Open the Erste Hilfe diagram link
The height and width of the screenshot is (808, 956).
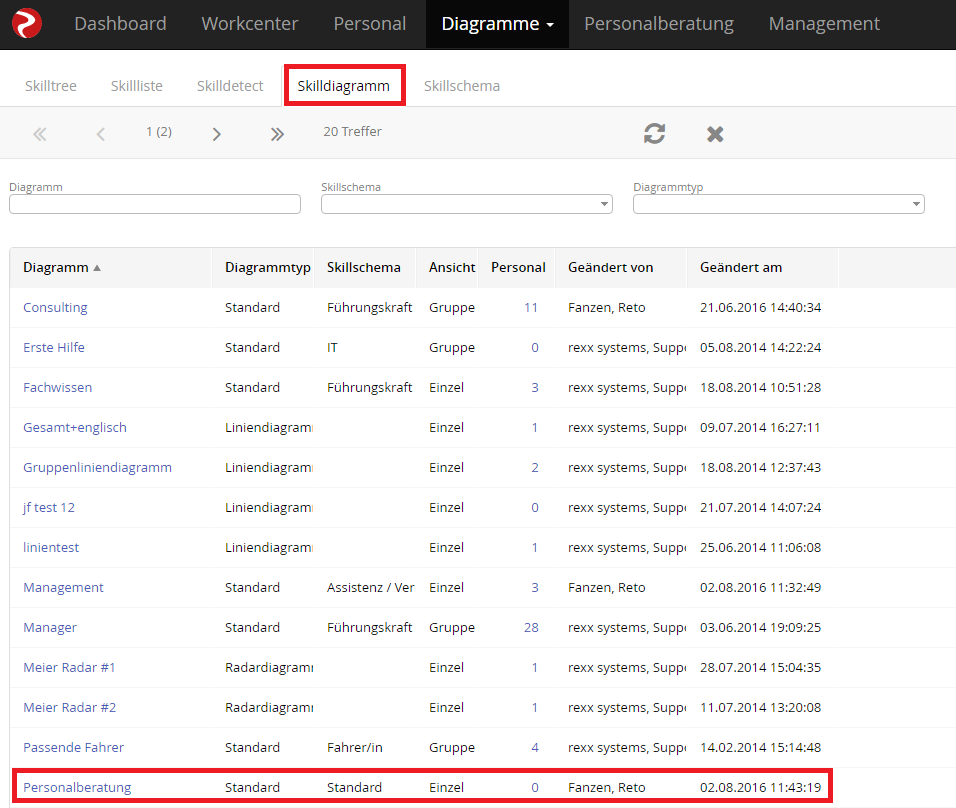coord(54,348)
